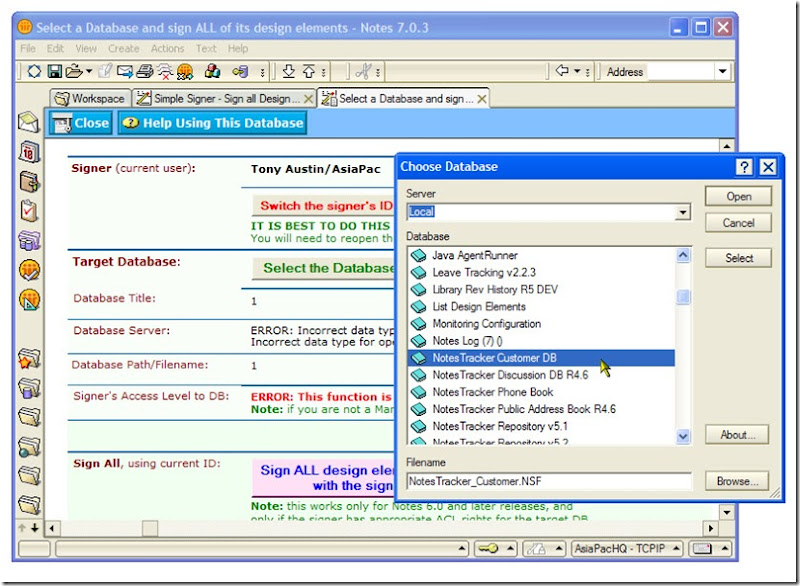The image size is (800, 586).
Task: Click Help Using This Database button
Action: [x=212, y=123]
